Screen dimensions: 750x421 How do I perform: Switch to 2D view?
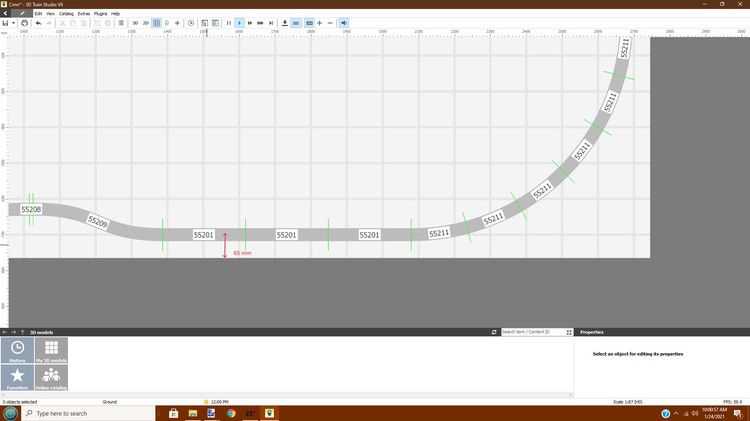tap(145, 23)
